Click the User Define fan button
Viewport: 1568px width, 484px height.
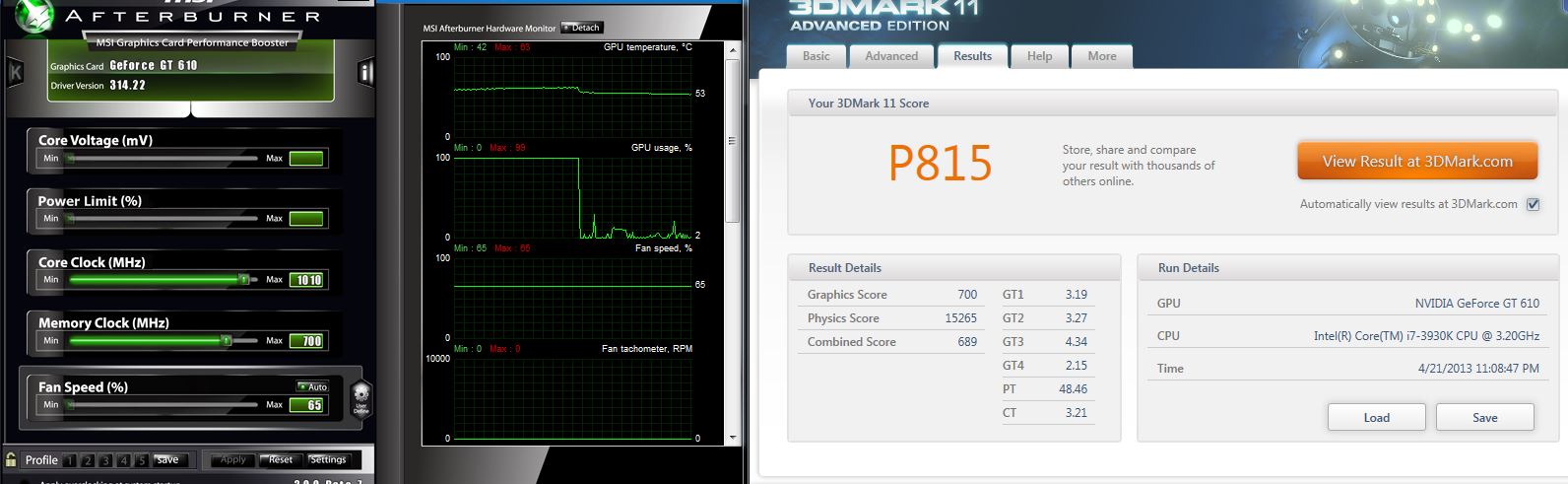(x=361, y=398)
